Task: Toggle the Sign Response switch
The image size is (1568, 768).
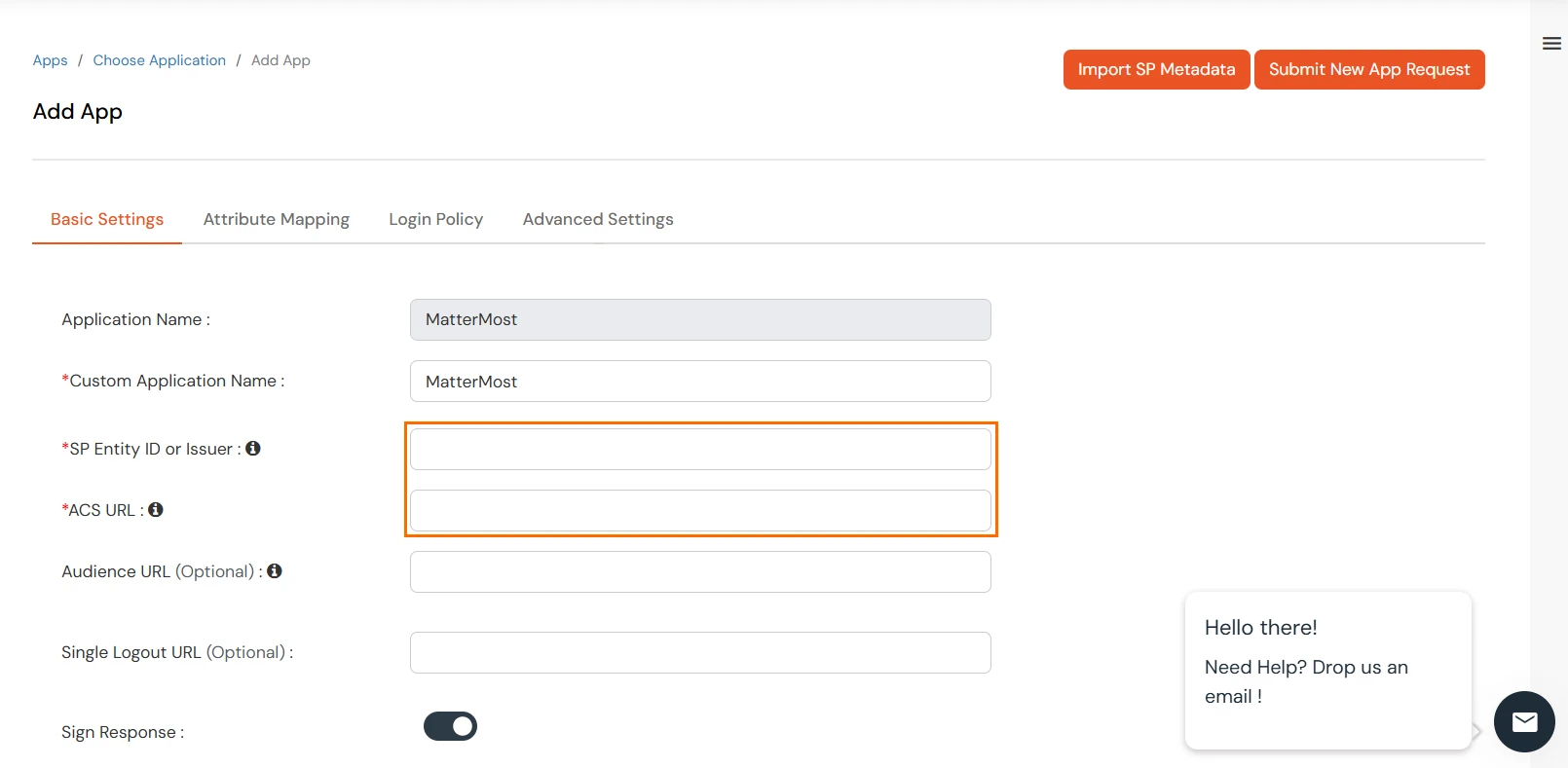Action: click(x=450, y=726)
